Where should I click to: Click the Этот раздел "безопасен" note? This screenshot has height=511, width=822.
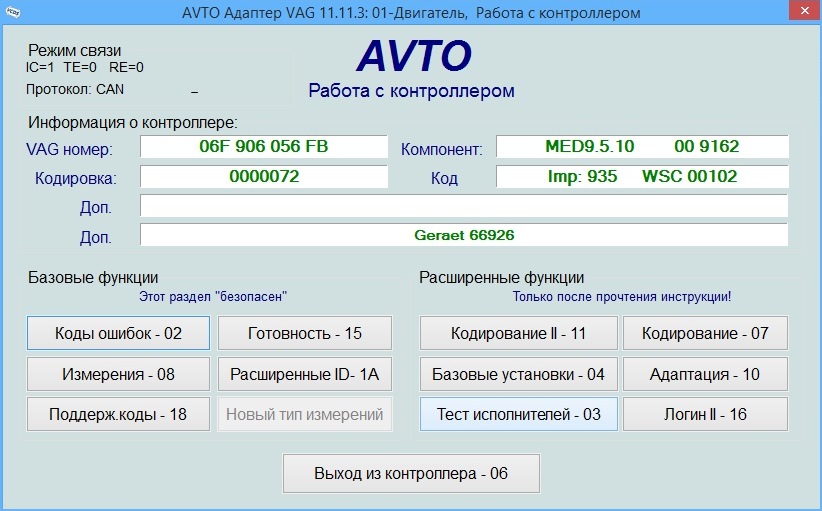pyautogui.click(x=213, y=297)
